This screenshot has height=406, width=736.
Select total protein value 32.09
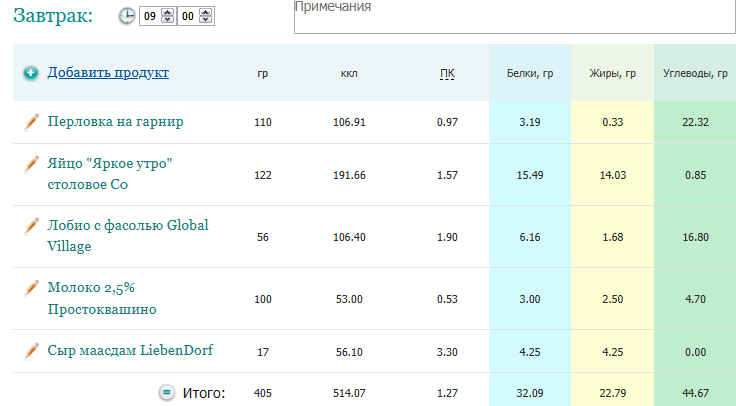530,393
